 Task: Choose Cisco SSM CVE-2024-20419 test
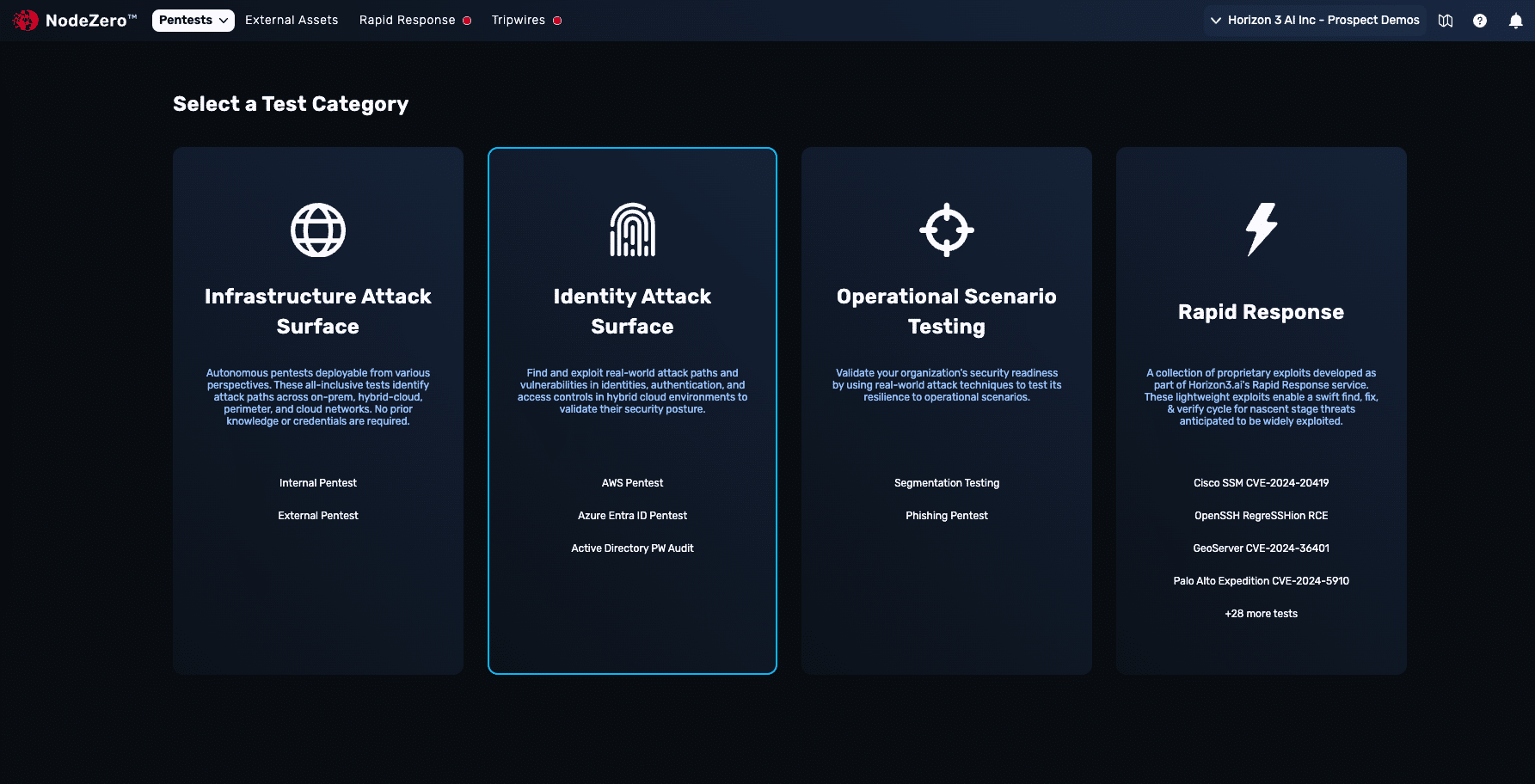1262,483
